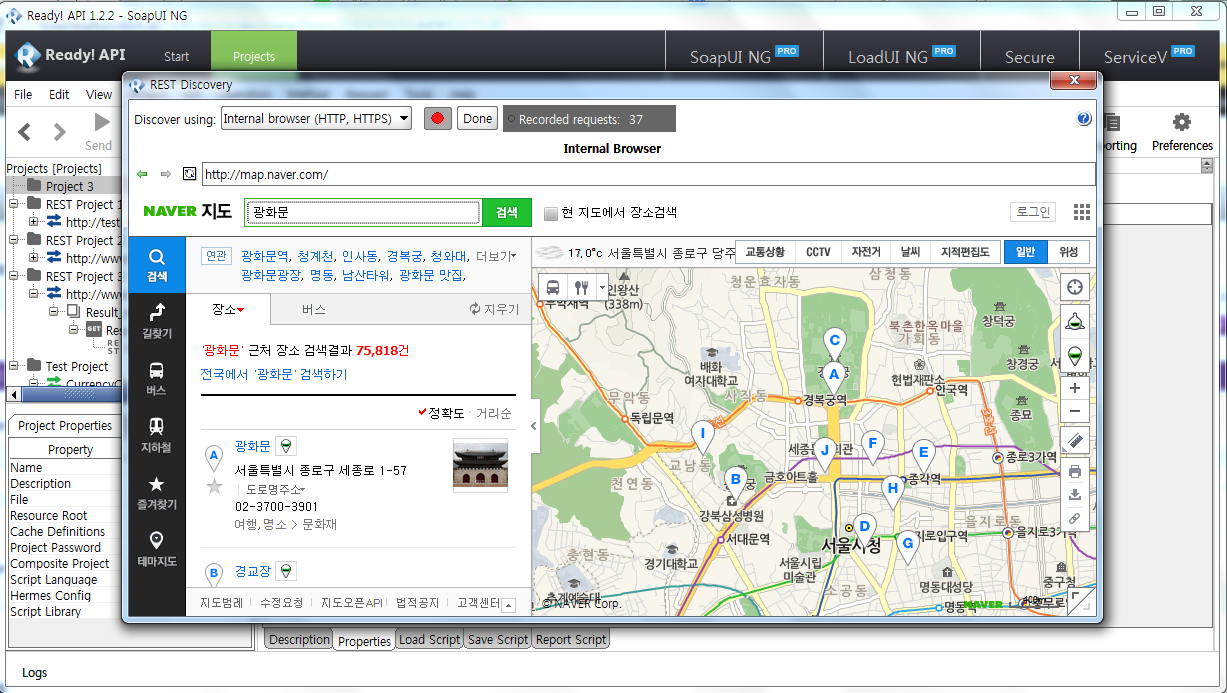The width and height of the screenshot is (1227, 693).
Task: Open the Naver apps grid icon
Action: [x=1081, y=212]
